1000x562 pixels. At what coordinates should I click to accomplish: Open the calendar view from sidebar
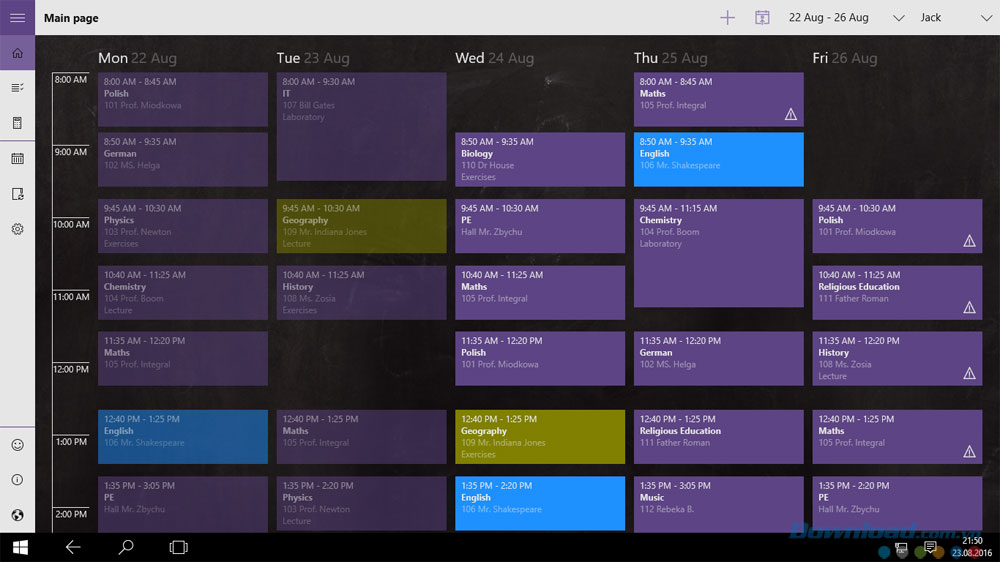(17, 158)
